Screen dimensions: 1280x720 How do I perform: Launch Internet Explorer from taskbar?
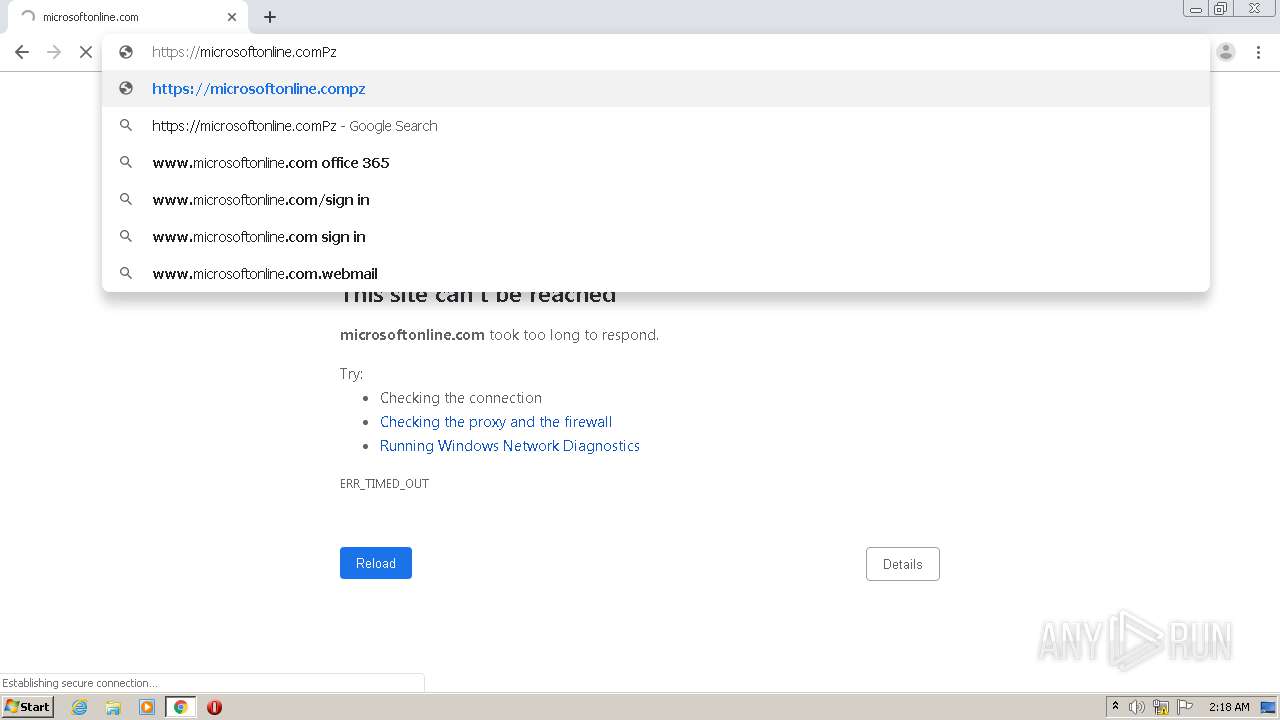pyautogui.click(x=80, y=707)
